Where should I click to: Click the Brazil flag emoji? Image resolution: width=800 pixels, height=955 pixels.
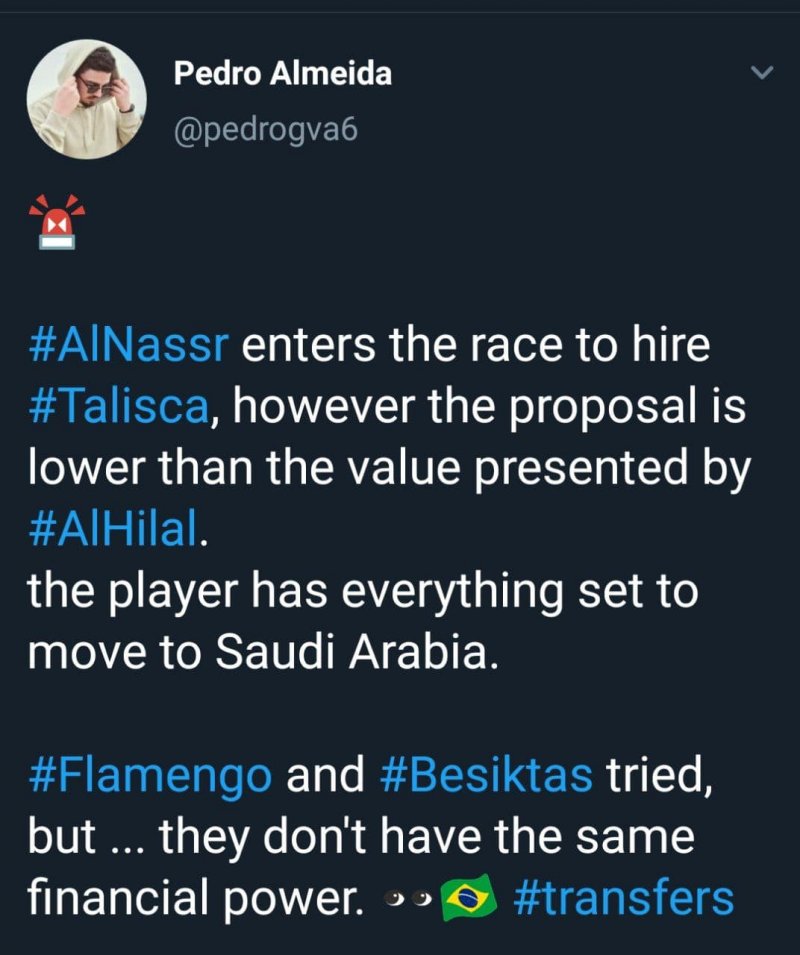pyautogui.click(x=469, y=897)
